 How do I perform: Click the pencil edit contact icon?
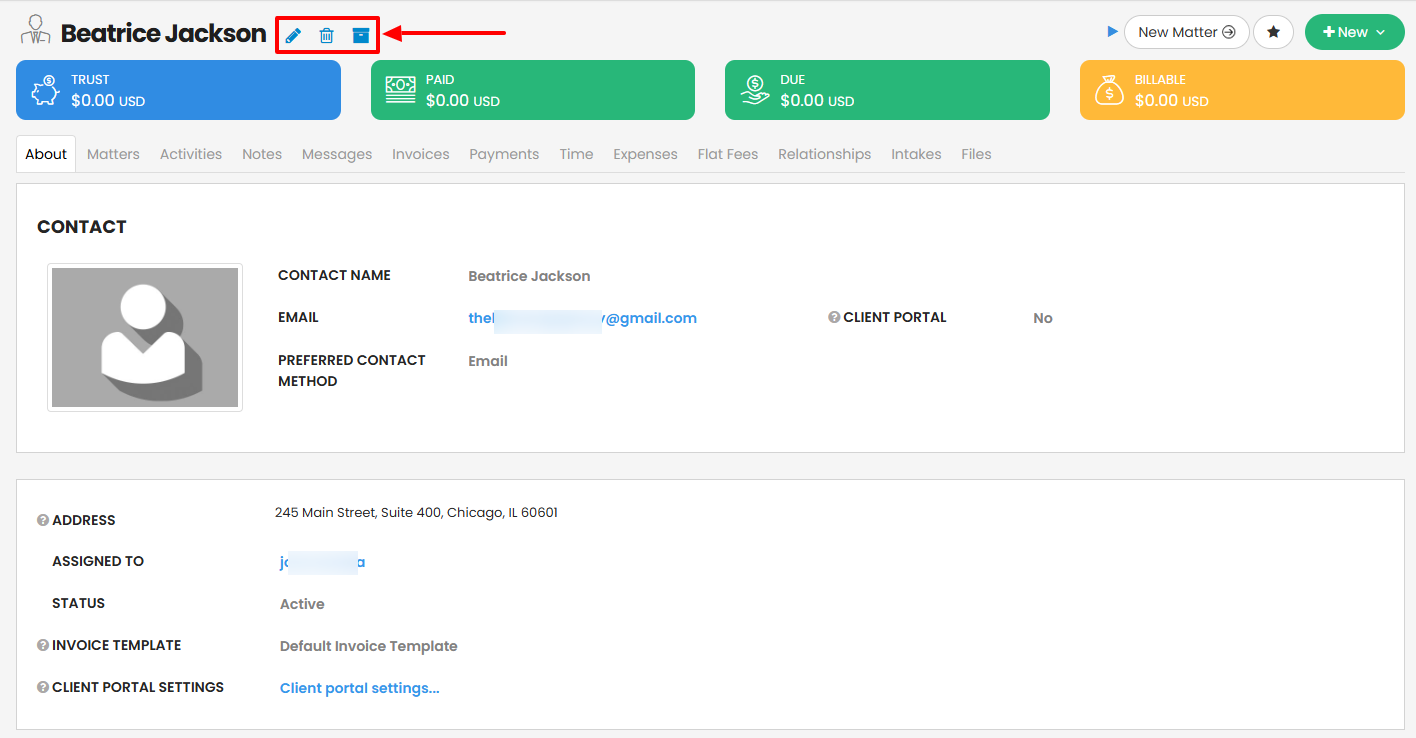coord(293,35)
